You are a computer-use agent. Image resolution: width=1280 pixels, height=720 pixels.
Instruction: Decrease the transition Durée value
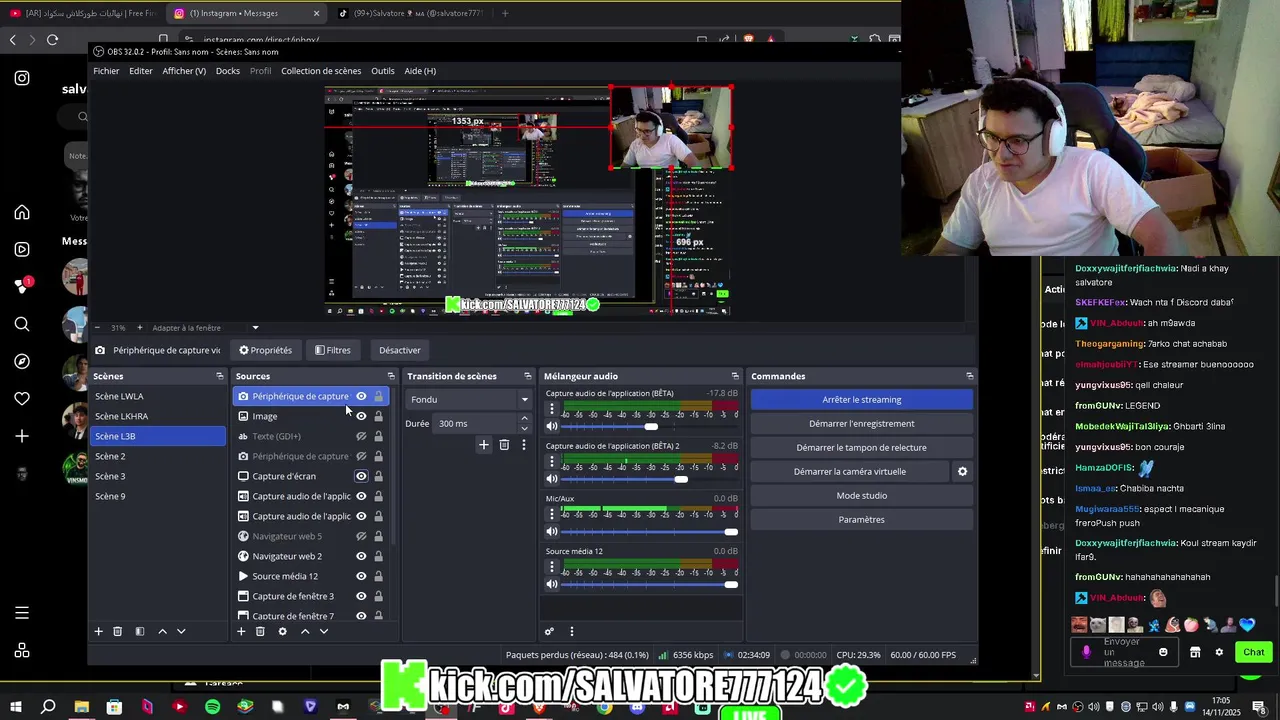tap(524, 428)
